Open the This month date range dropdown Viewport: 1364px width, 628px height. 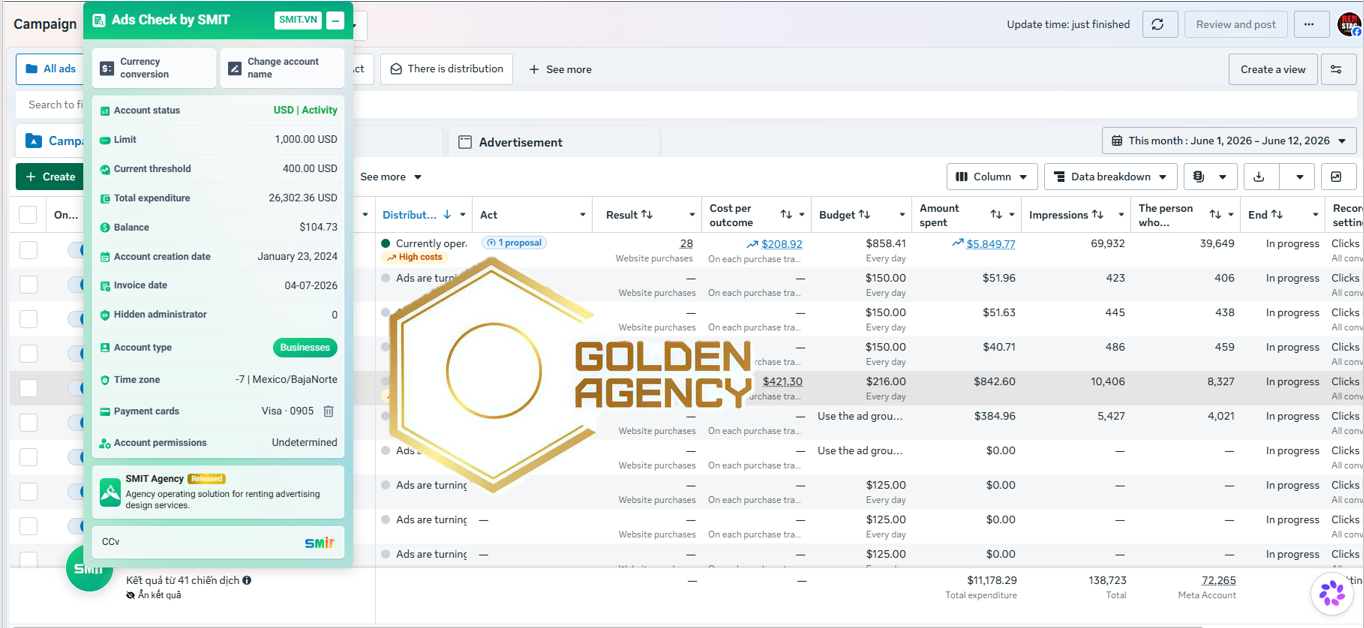(1229, 141)
